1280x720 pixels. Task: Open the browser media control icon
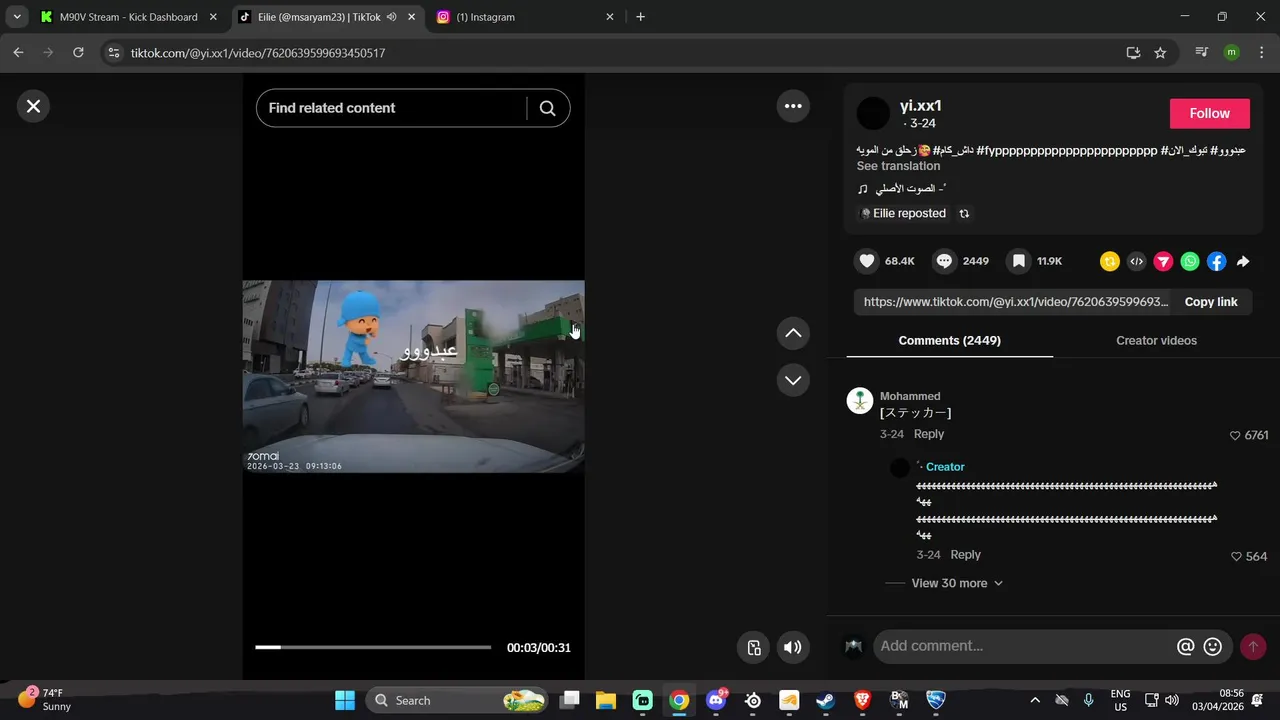click(1202, 53)
